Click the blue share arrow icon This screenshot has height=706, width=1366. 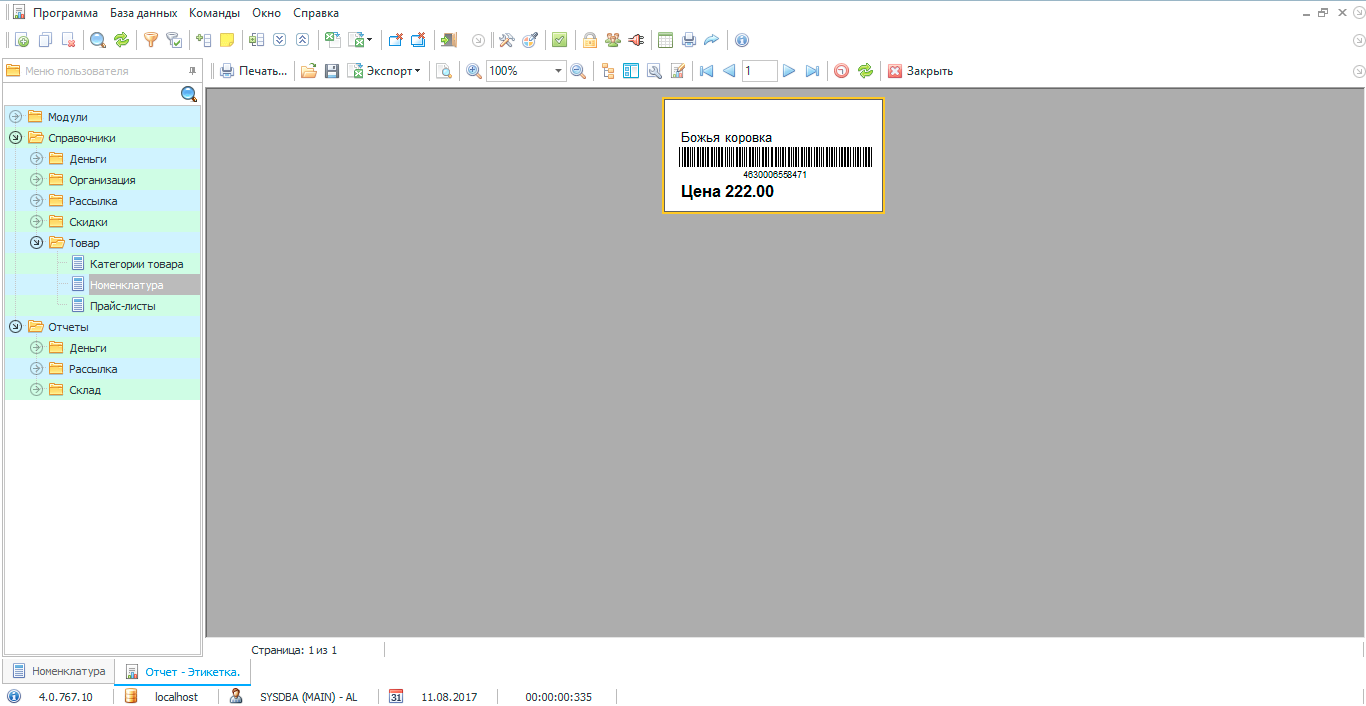click(x=711, y=40)
